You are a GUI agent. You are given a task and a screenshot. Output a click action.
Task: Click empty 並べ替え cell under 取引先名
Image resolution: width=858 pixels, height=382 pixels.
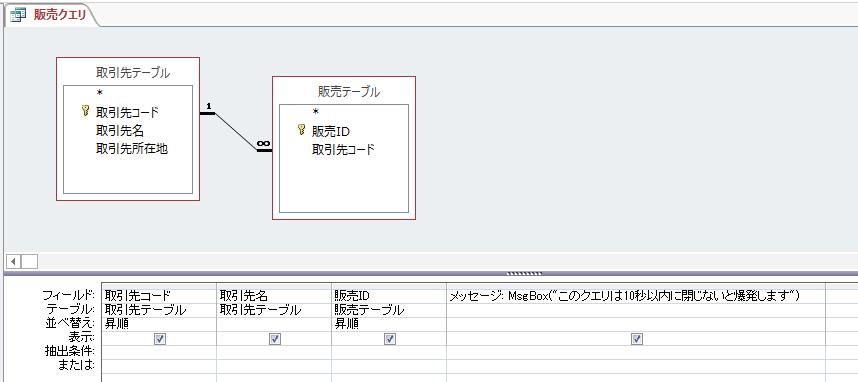pos(274,324)
